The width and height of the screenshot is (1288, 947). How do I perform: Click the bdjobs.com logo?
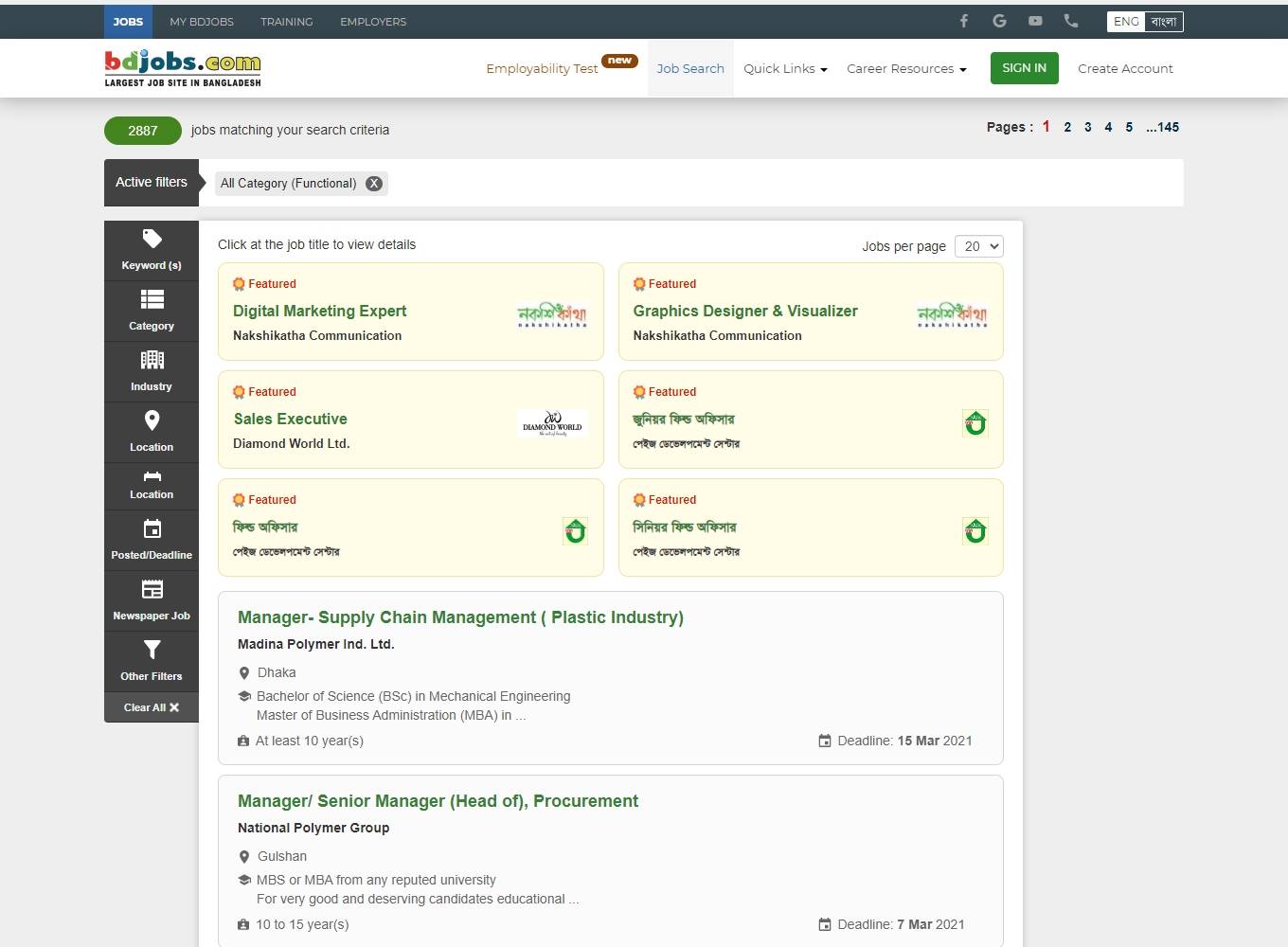click(183, 68)
